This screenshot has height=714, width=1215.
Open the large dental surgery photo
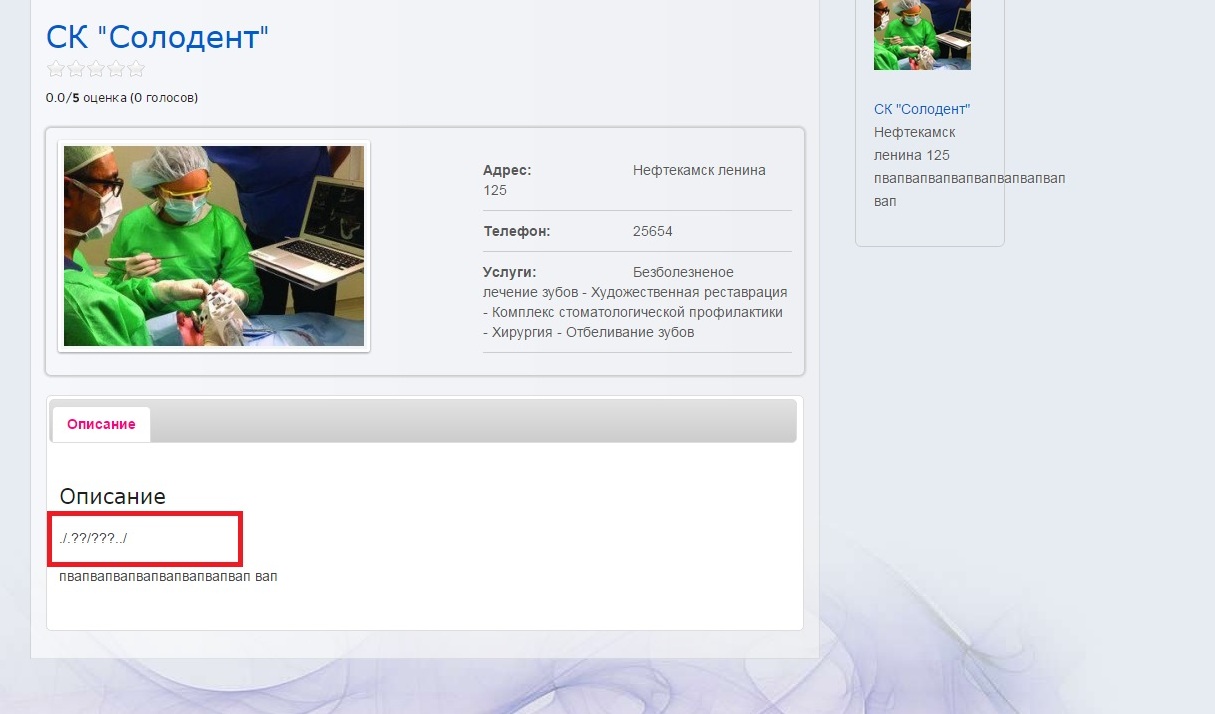[214, 246]
